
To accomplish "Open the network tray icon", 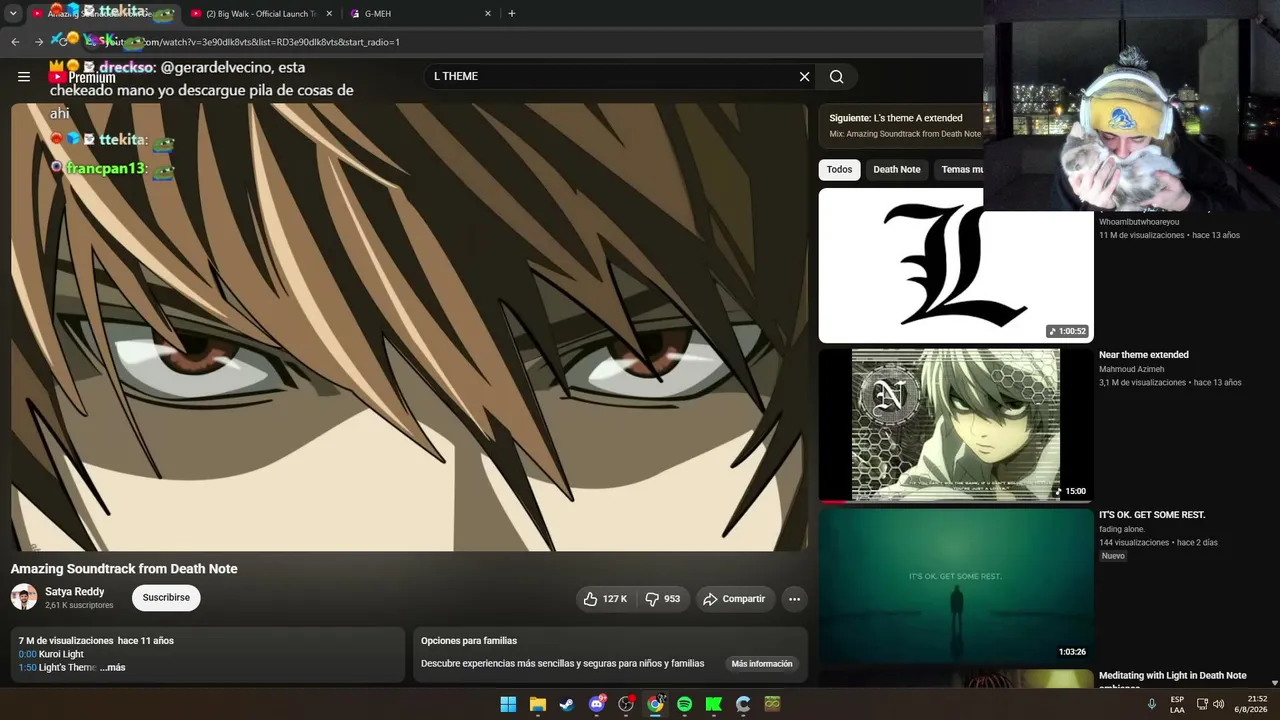I will pyautogui.click(x=1201, y=704).
